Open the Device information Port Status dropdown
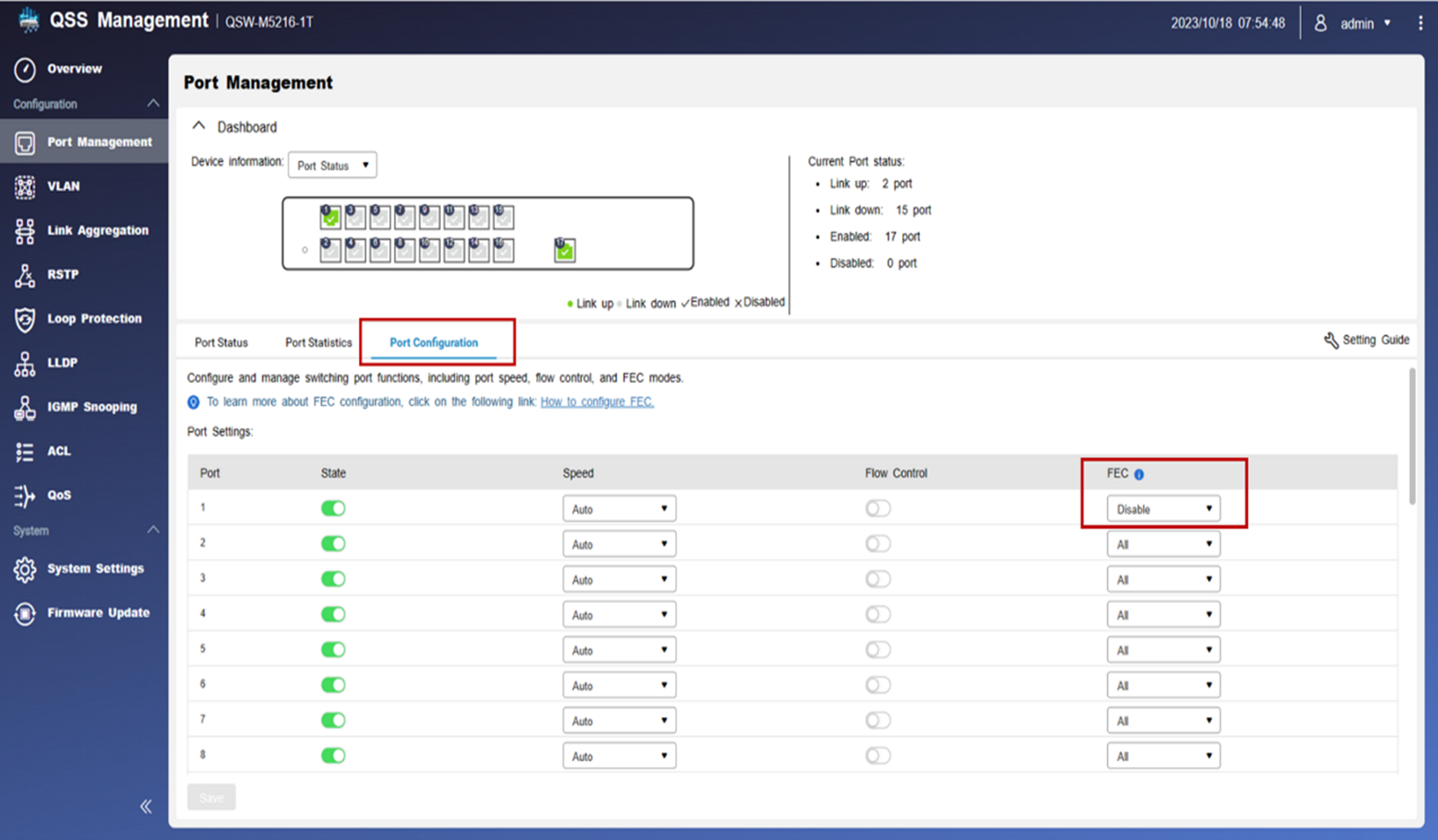The image size is (1438, 840). 332,165
